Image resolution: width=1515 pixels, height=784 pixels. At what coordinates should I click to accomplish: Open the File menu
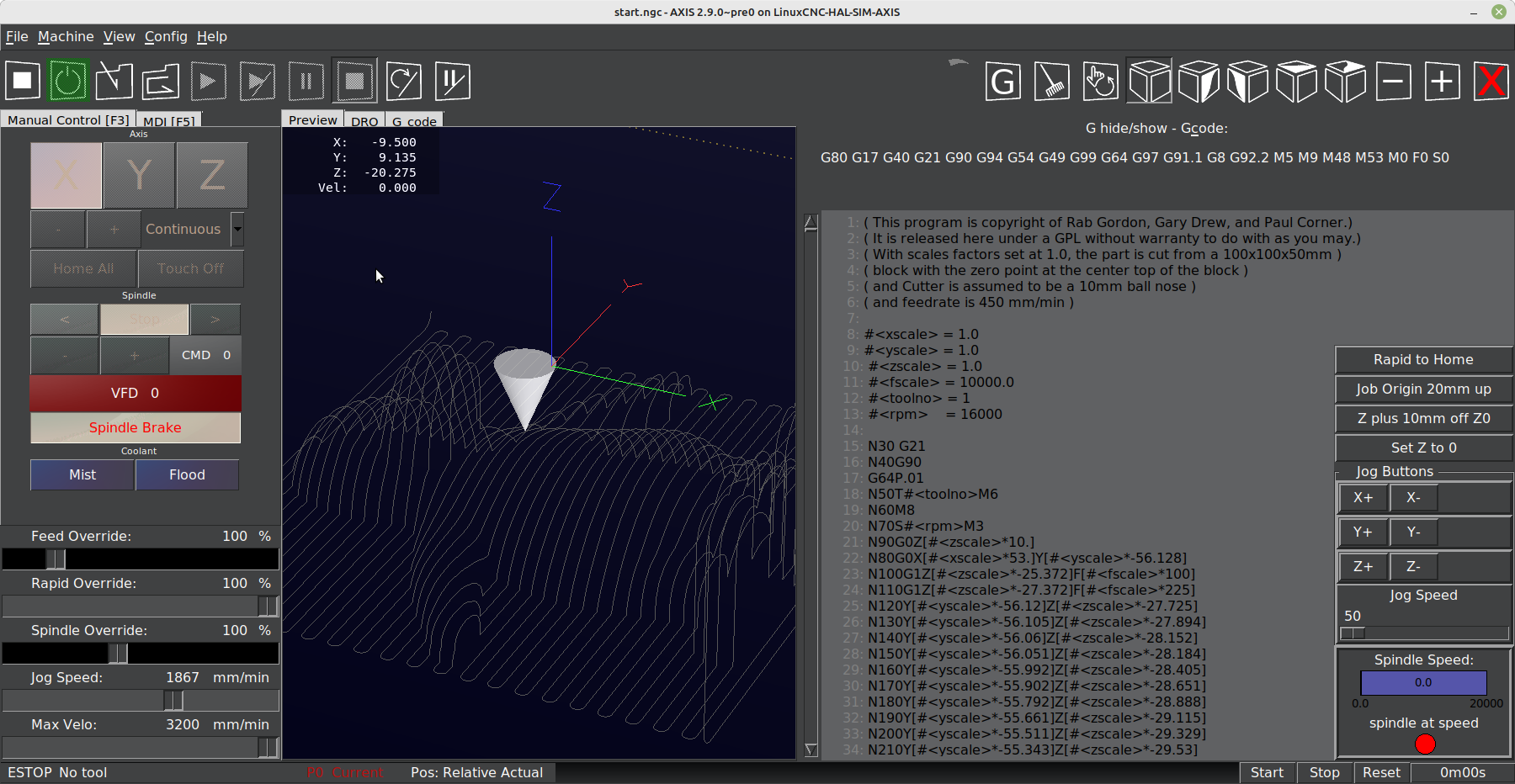[17, 36]
